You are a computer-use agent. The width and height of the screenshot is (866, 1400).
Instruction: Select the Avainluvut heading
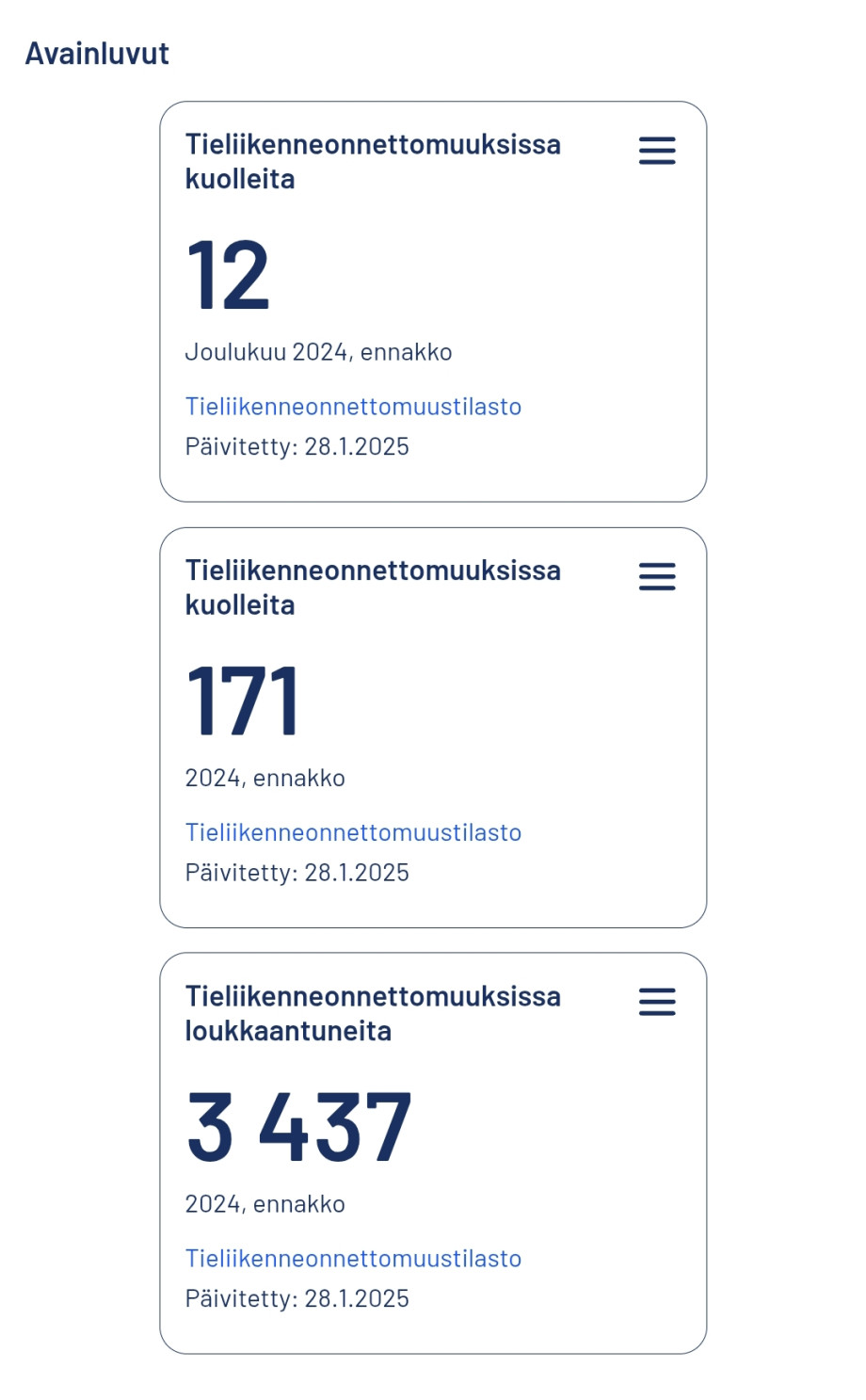tap(97, 54)
